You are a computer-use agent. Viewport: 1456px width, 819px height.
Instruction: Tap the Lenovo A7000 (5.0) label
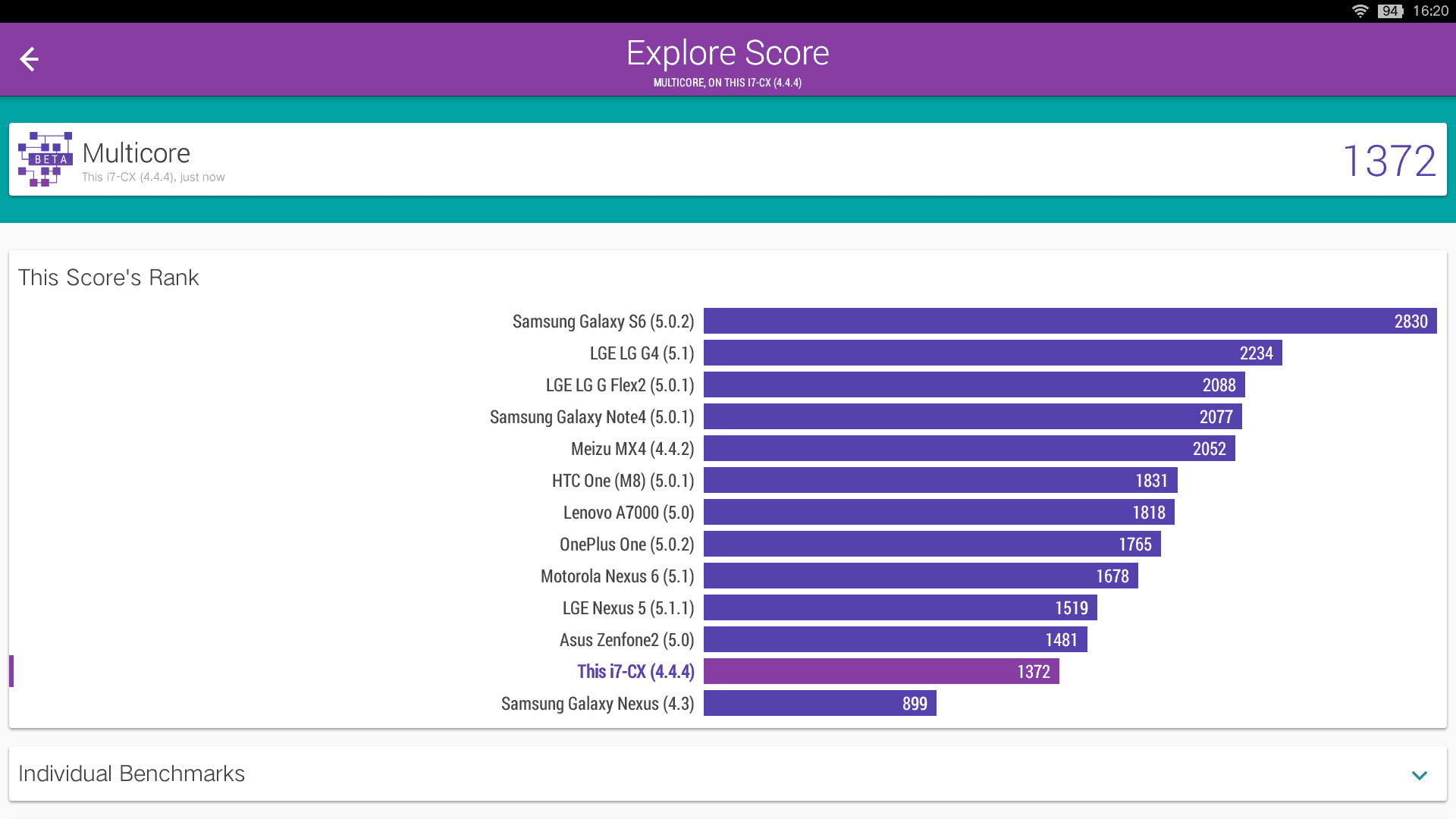(629, 513)
